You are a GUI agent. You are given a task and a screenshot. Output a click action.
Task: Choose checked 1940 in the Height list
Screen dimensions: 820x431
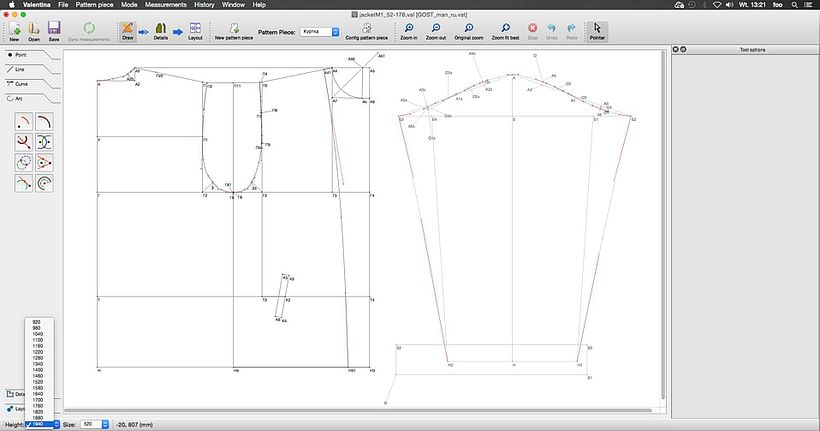click(39, 424)
